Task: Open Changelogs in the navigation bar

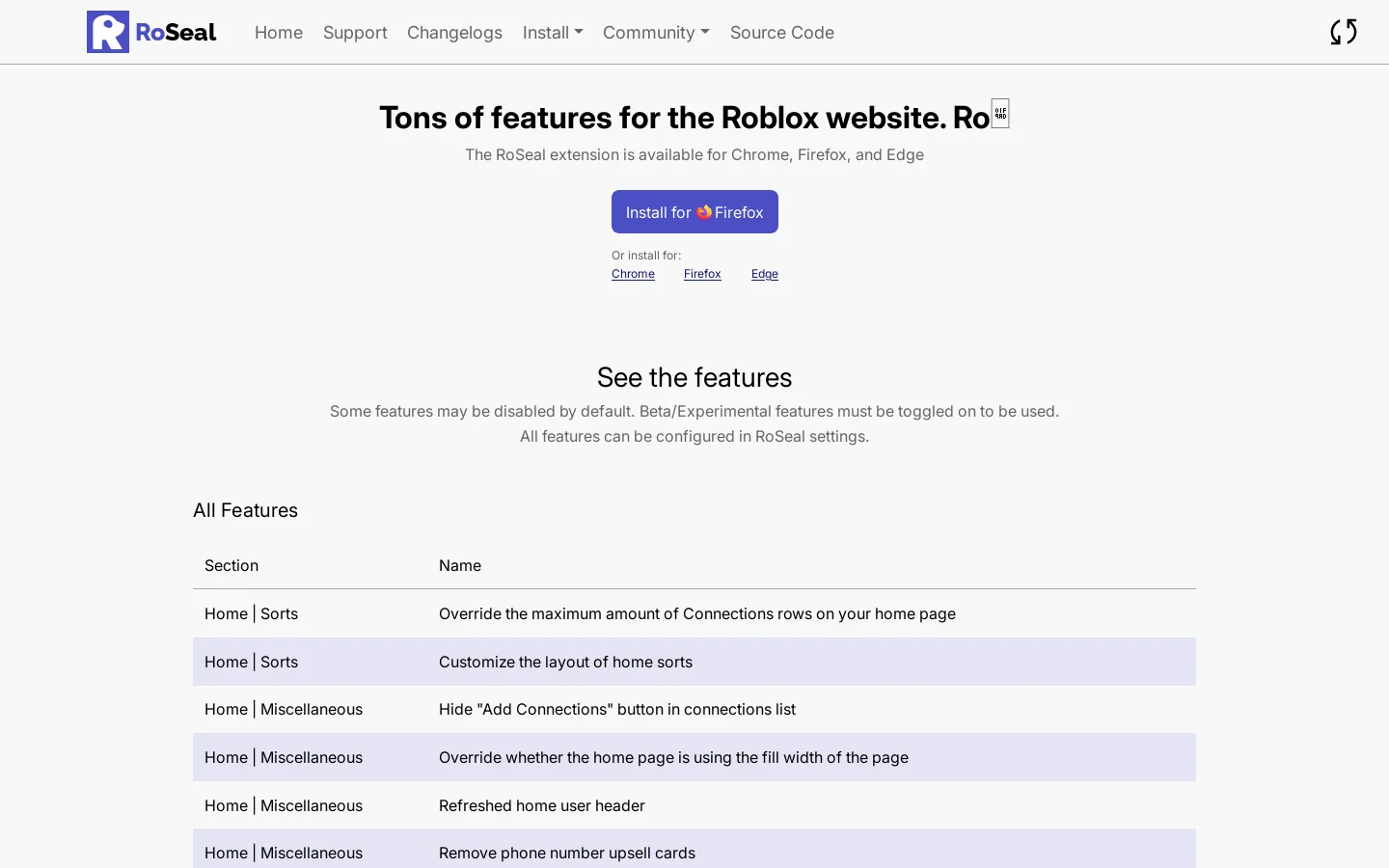Action: [x=454, y=32]
